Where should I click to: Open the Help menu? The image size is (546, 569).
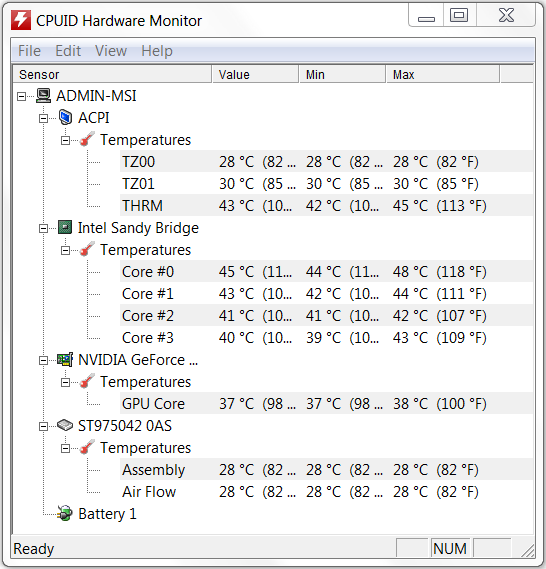tap(157, 51)
